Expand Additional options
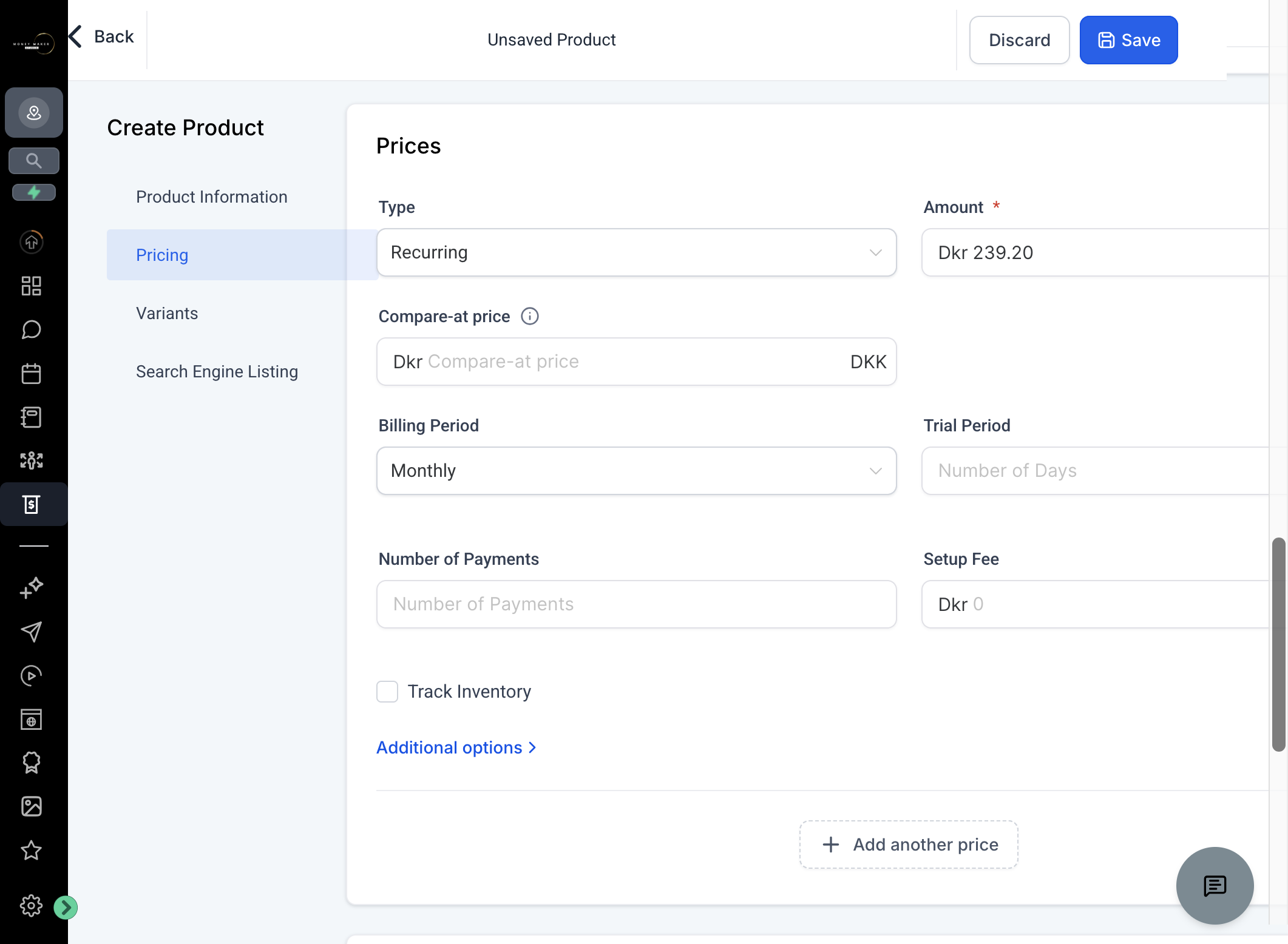 [456, 747]
